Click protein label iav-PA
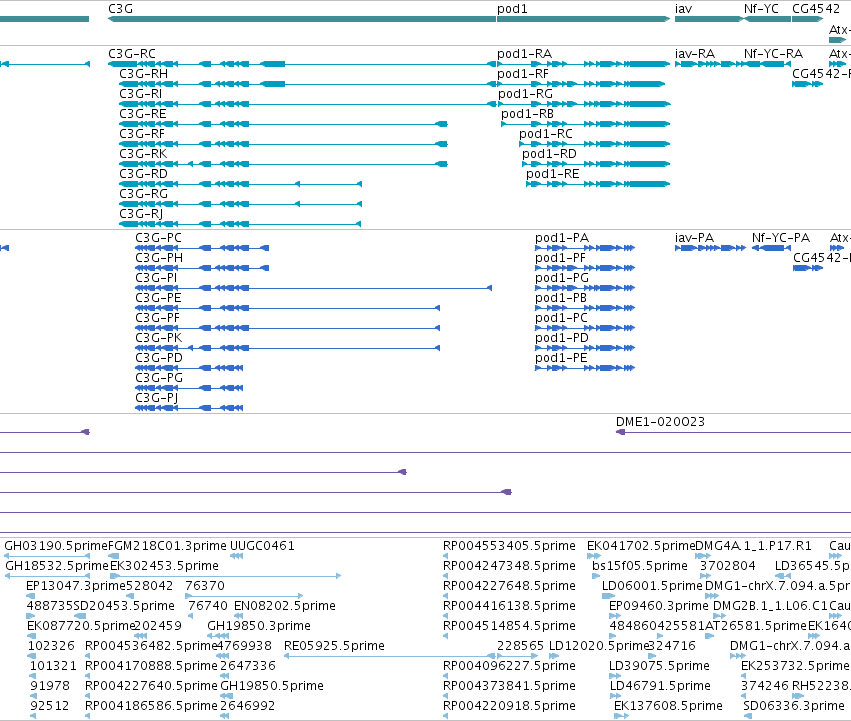The height and width of the screenshot is (721, 851). [694, 238]
